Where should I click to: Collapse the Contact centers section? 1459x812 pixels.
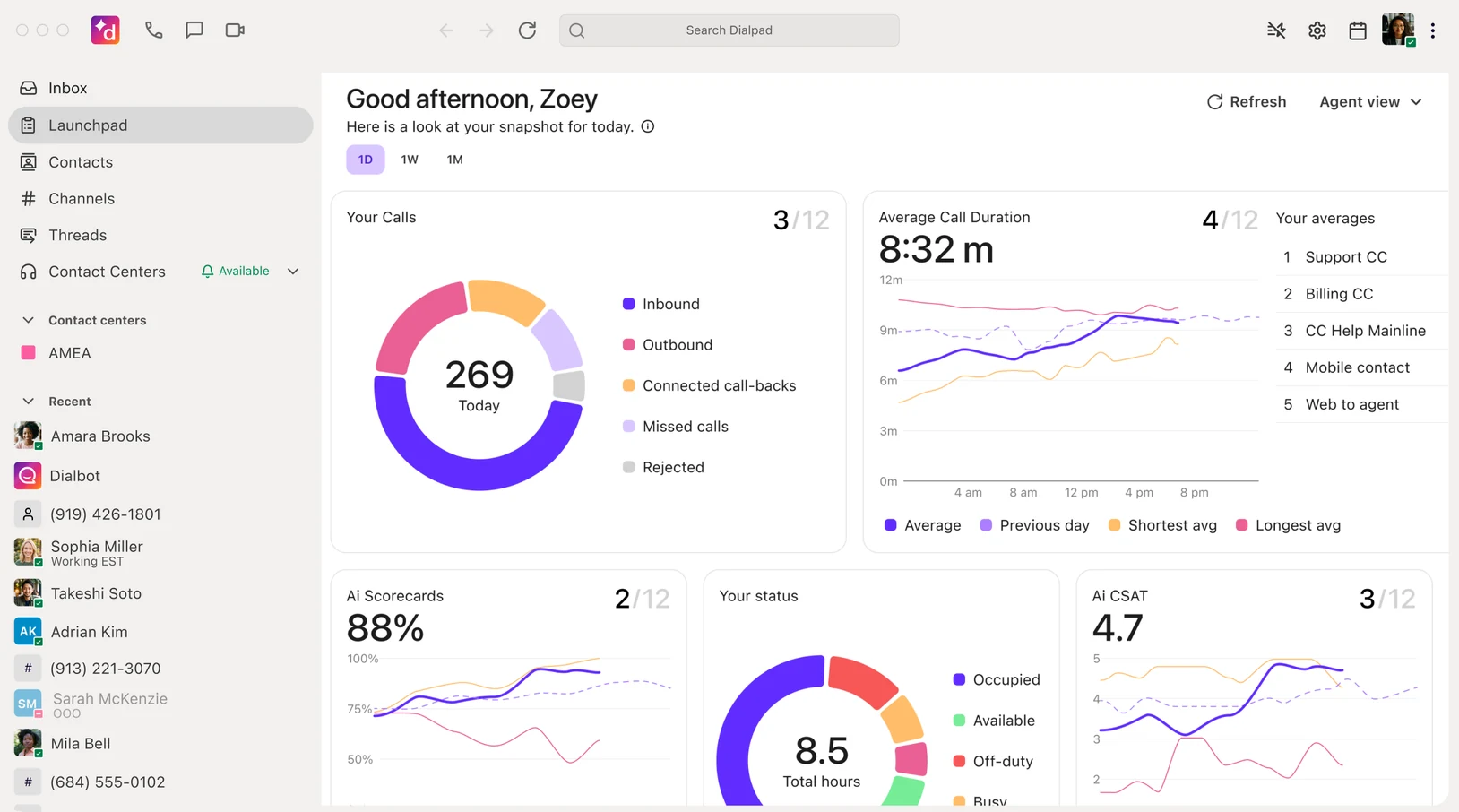pyautogui.click(x=28, y=320)
